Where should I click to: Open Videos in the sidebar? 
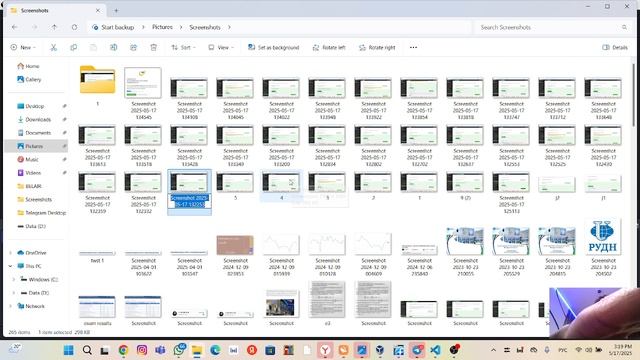(33, 173)
